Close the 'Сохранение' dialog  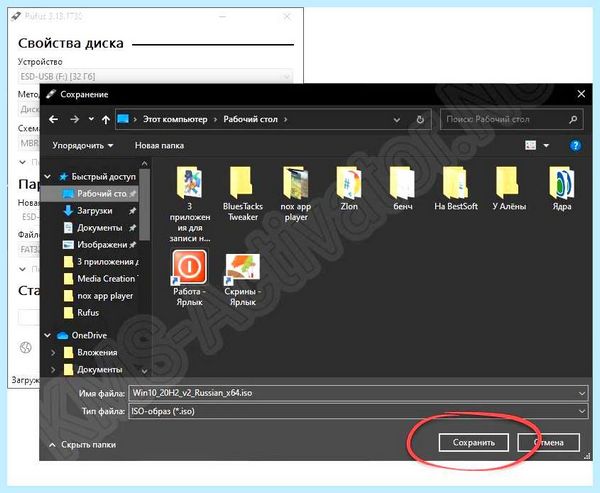click(581, 94)
